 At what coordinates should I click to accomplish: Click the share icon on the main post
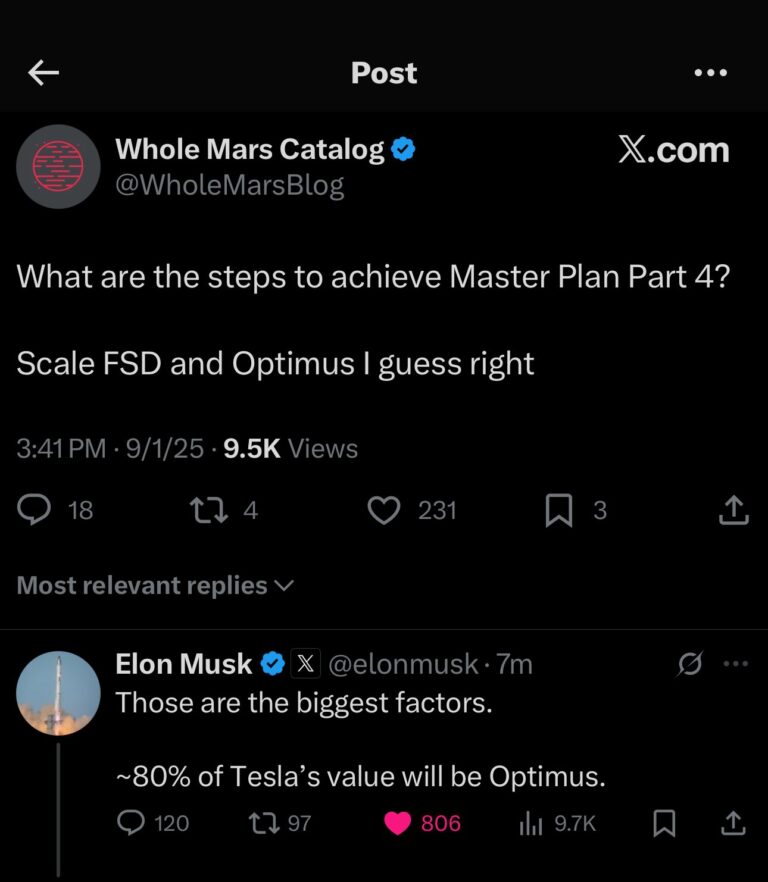coord(733,510)
